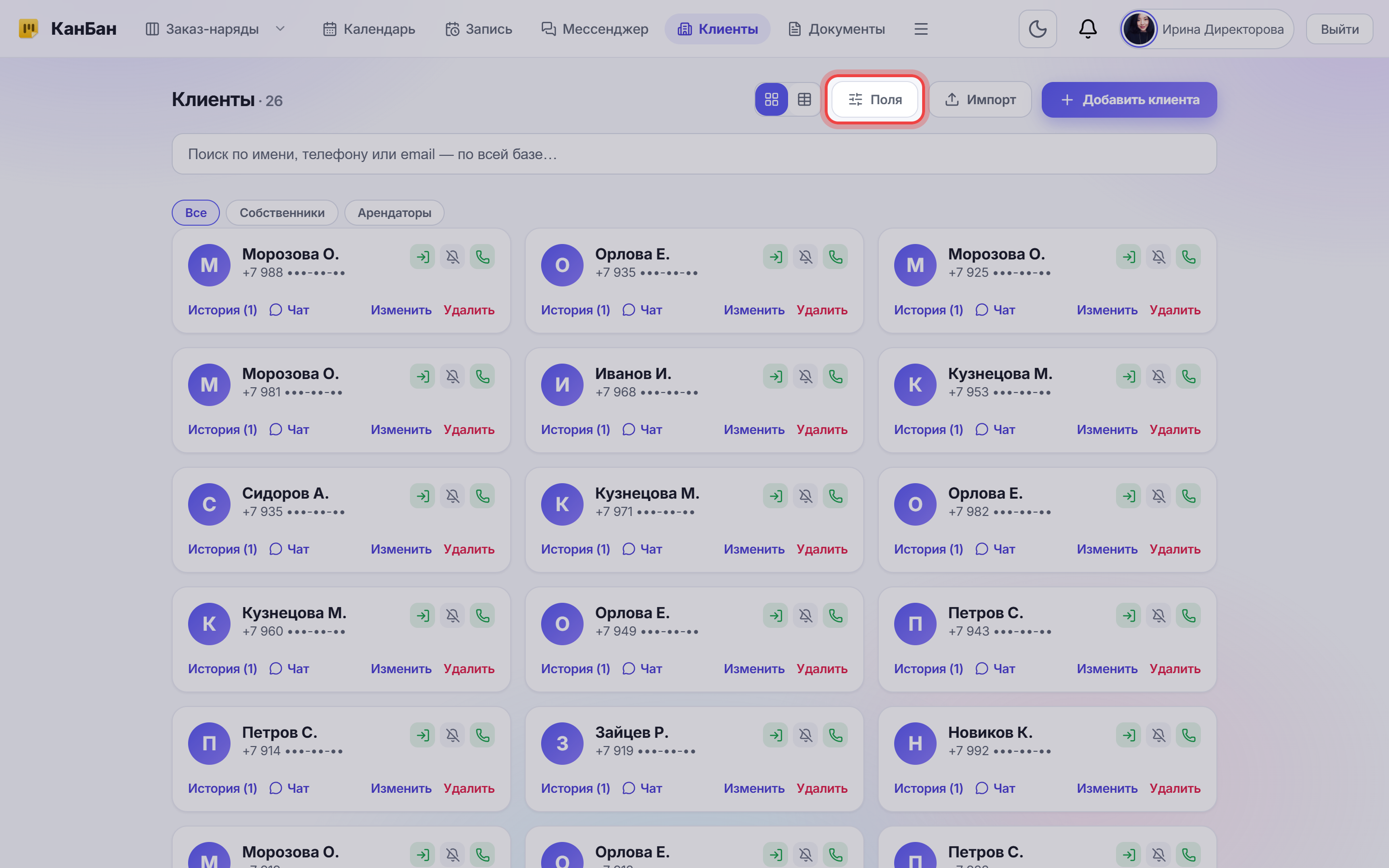Viewport: 1389px width, 868px height.
Task: Open the notifications bell in the header
Action: pos(1088,29)
